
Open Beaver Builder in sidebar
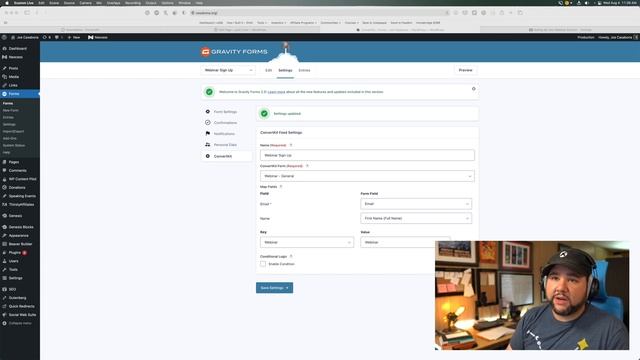click(20, 244)
